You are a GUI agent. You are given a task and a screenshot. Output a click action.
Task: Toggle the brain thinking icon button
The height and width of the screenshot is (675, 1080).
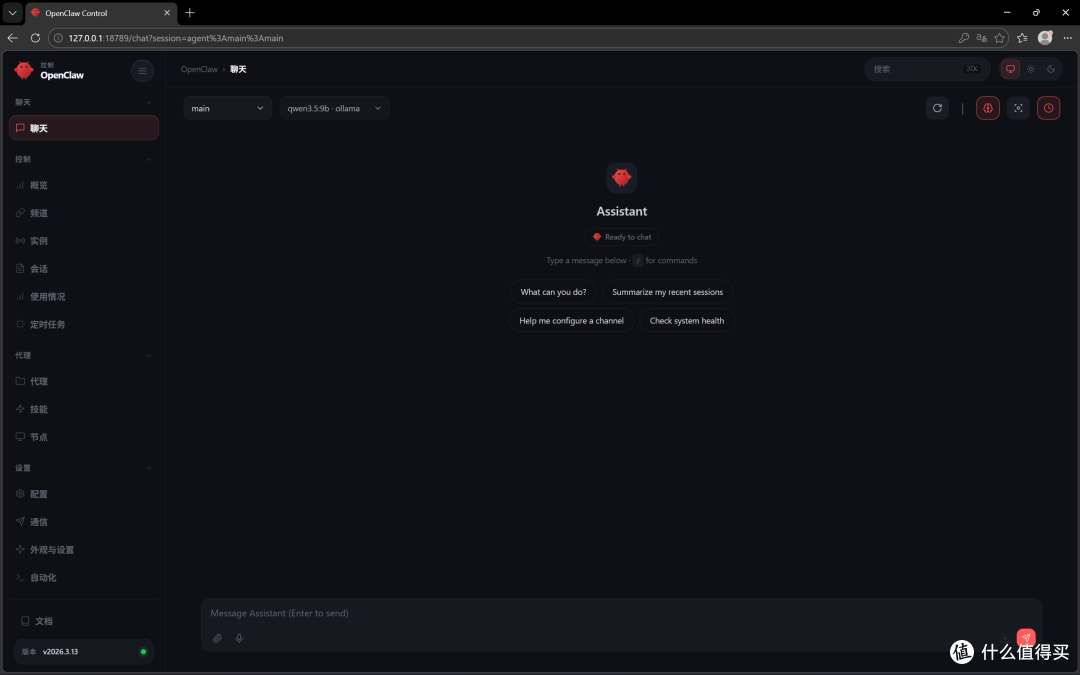click(x=988, y=108)
